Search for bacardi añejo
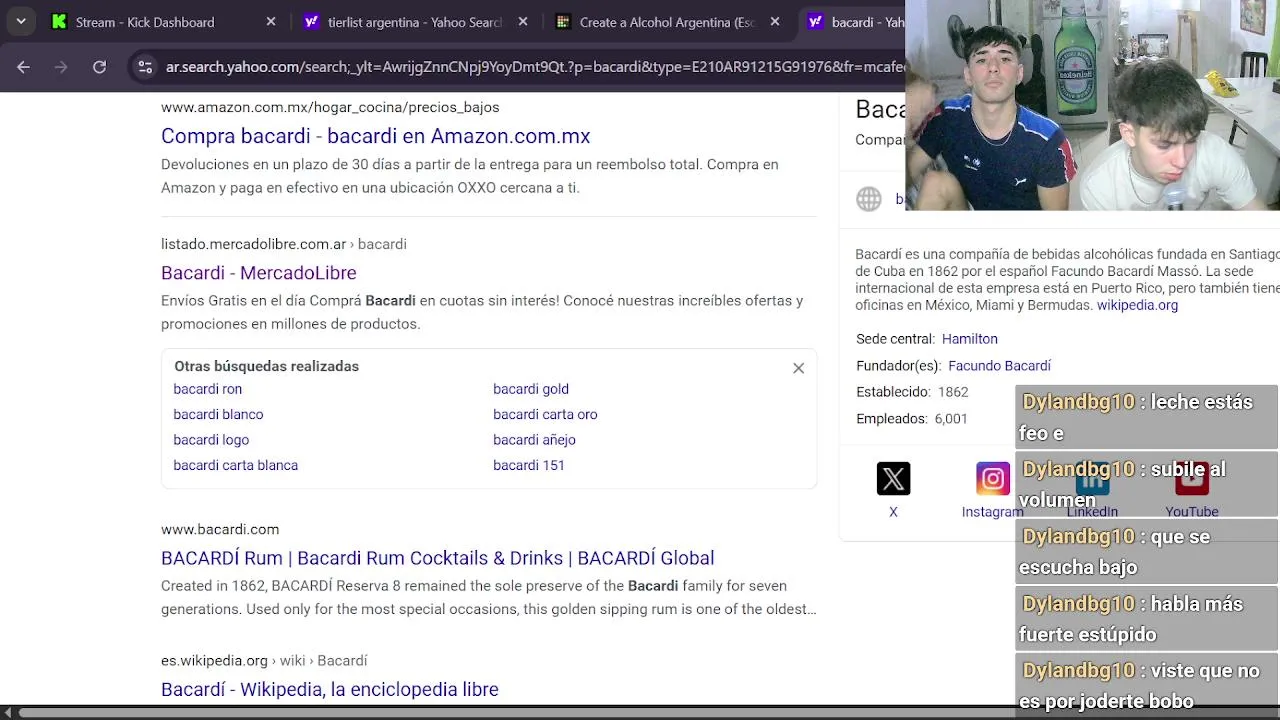 pyautogui.click(x=534, y=440)
